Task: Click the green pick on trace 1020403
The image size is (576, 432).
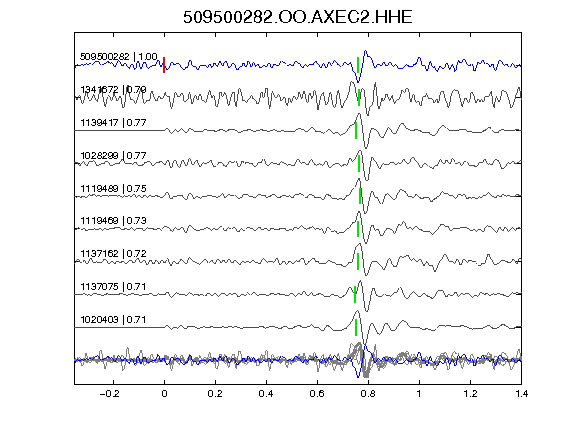Action: click(356, 327)
